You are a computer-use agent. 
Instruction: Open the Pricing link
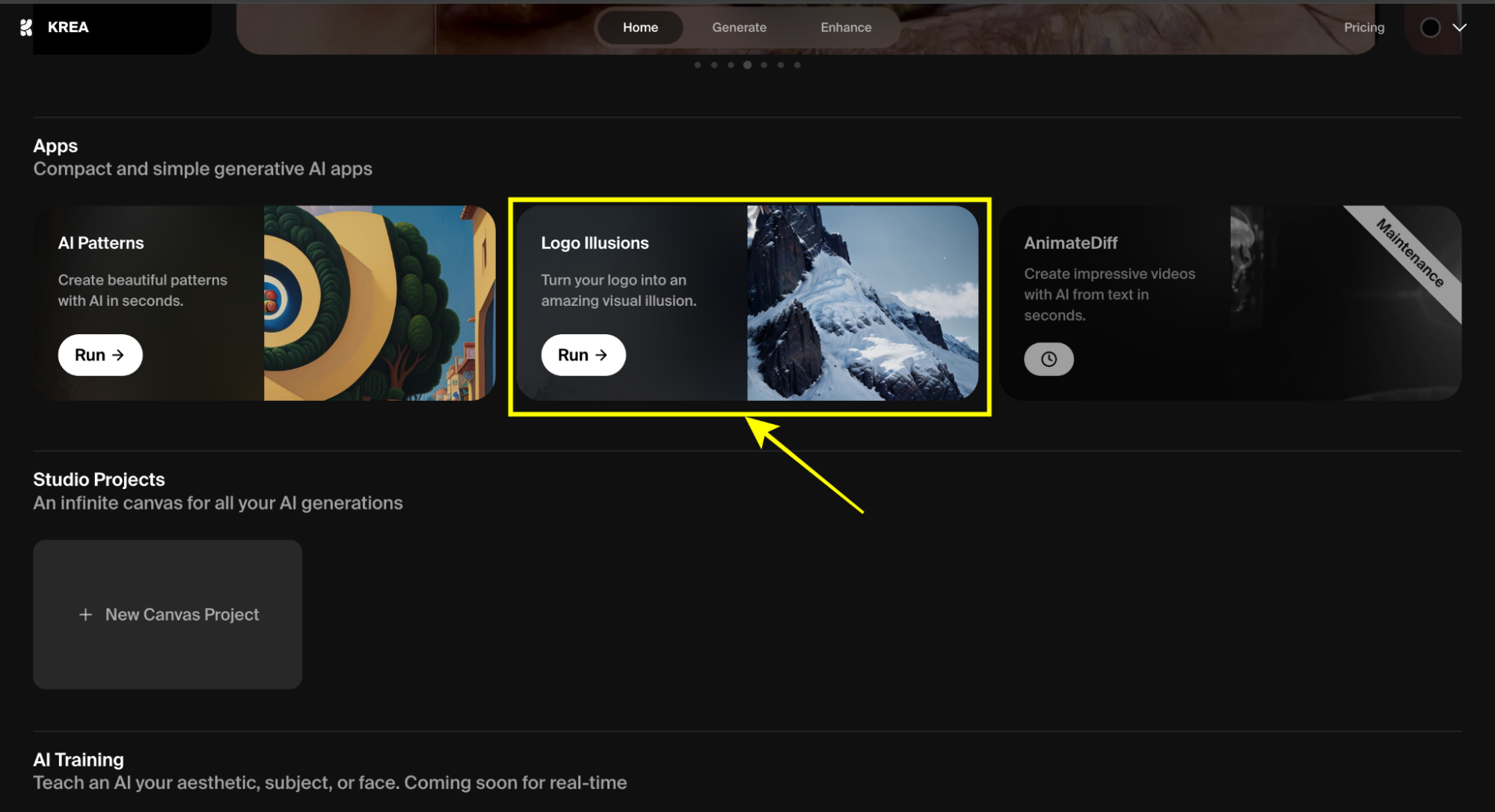point(1363,28)
